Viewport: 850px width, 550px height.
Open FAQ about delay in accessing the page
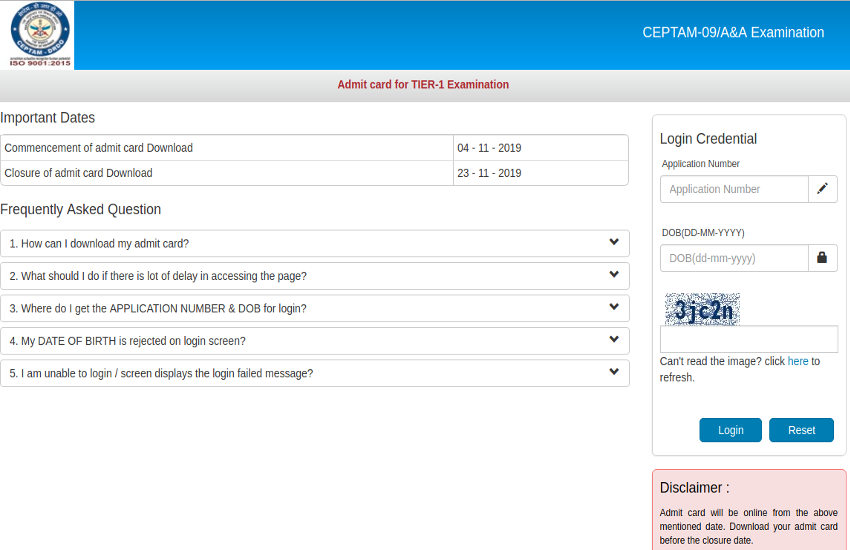click(158, 276)
